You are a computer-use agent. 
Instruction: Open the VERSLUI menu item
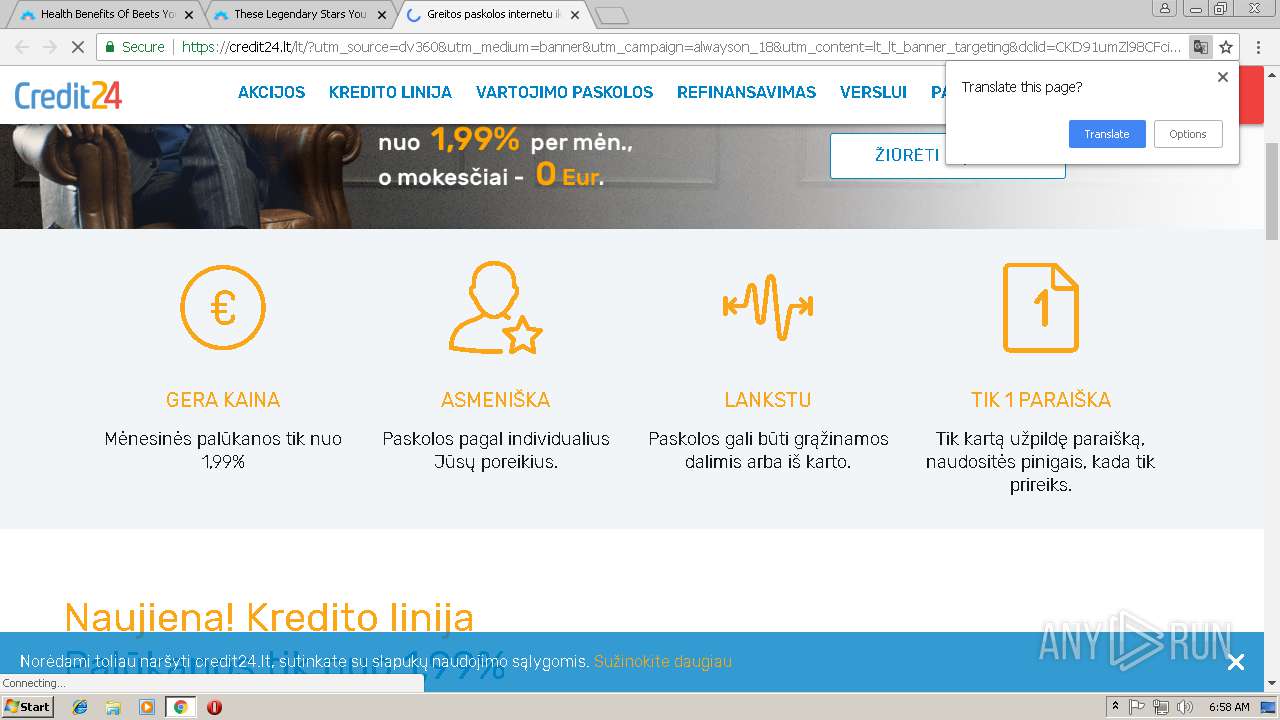[x=873, y=92]
